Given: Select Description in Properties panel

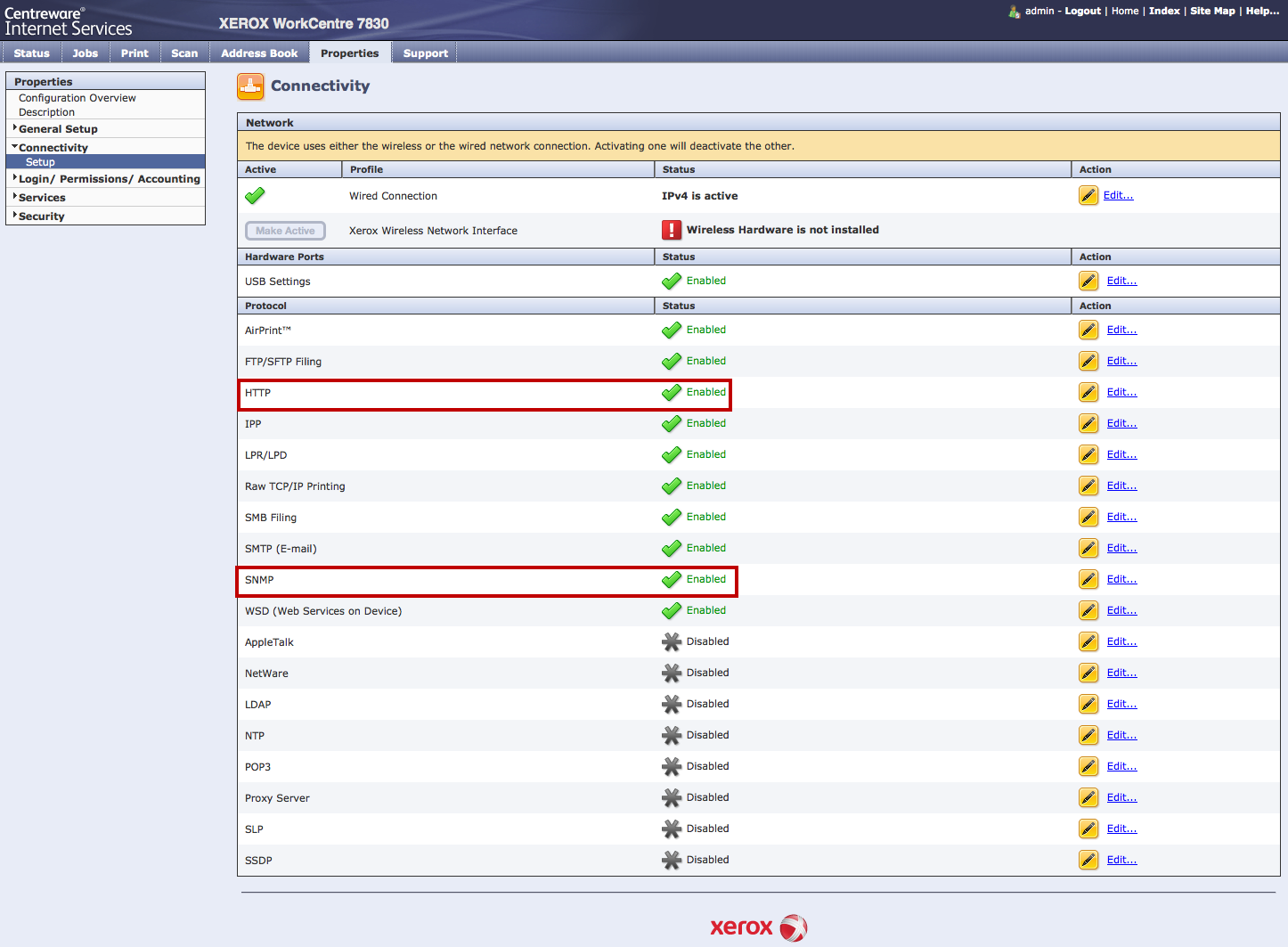Looking at the screenshot, I should tap(46, 112).
